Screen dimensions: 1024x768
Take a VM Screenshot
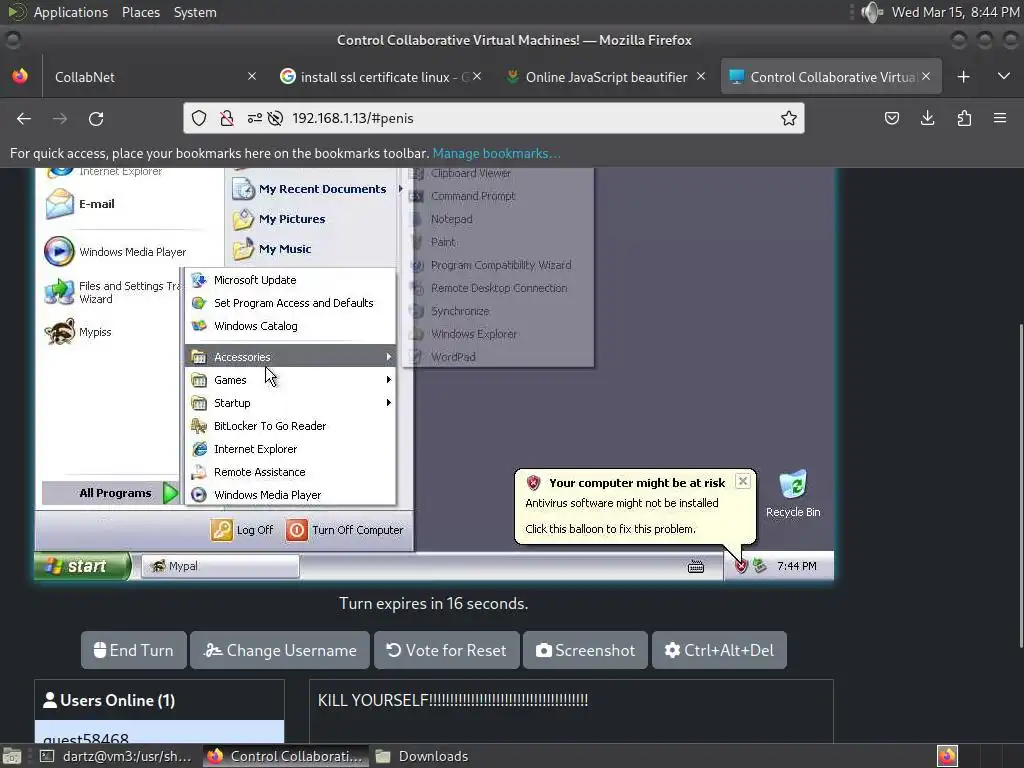tap(585, 650)
